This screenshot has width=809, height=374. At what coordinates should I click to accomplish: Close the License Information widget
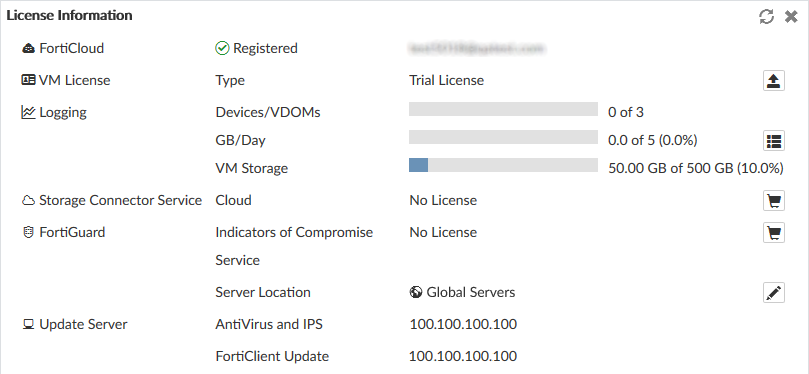pyautogui.click(x=791, y=17)
